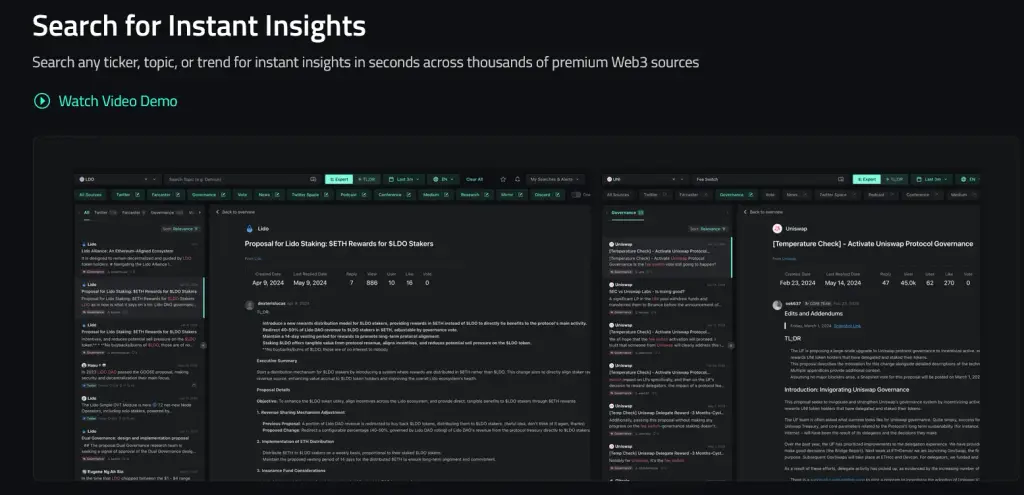The width and height of the screenshot is (1024, 495).
Task: Click the square icon on the Research chip
Action: point(487,195)
